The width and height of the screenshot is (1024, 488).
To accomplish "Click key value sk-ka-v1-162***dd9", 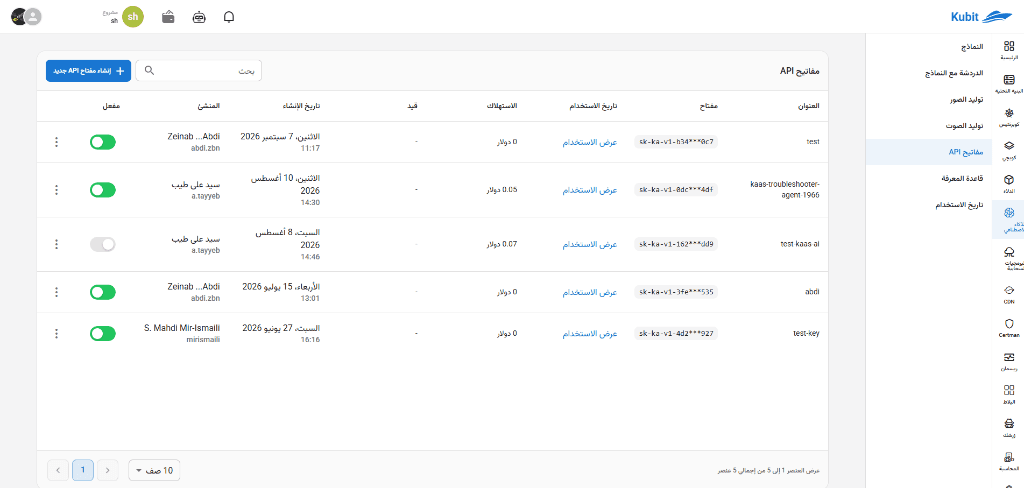I will coord(677,244).
